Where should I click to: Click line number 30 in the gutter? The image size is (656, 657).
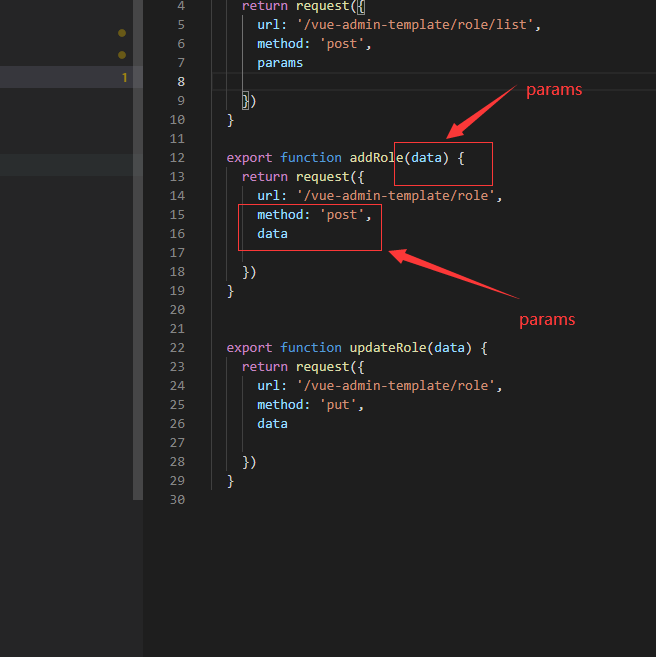tap(177, 499)
